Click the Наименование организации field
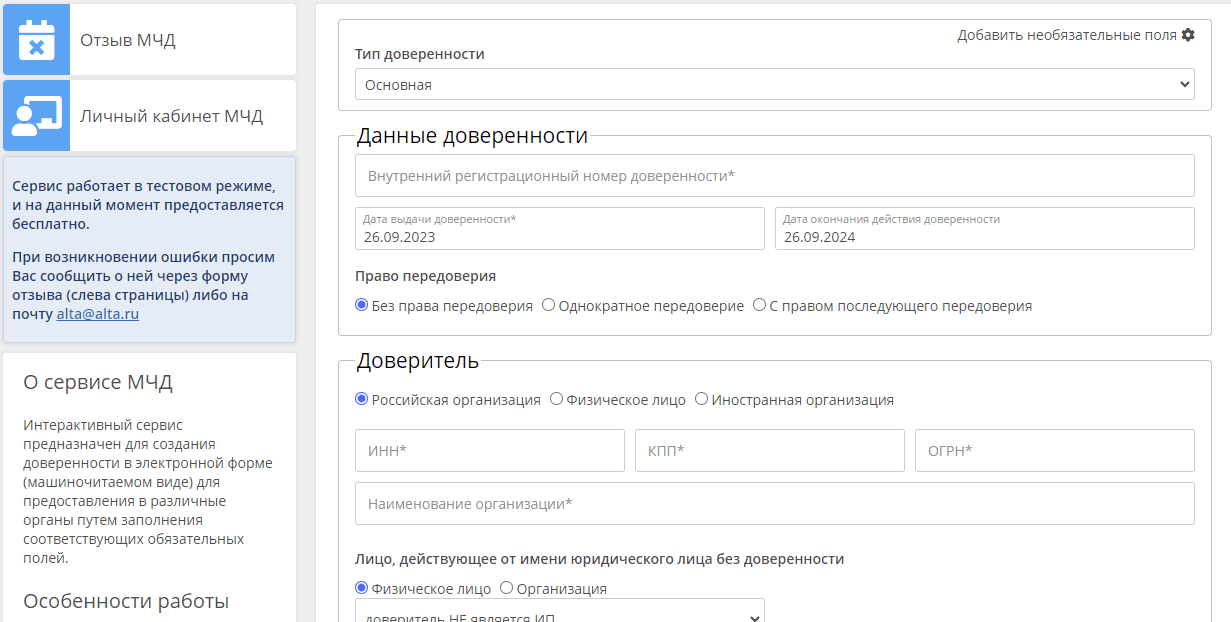The width and height of the screenshot is (1231, 622). tap(774, 504)
